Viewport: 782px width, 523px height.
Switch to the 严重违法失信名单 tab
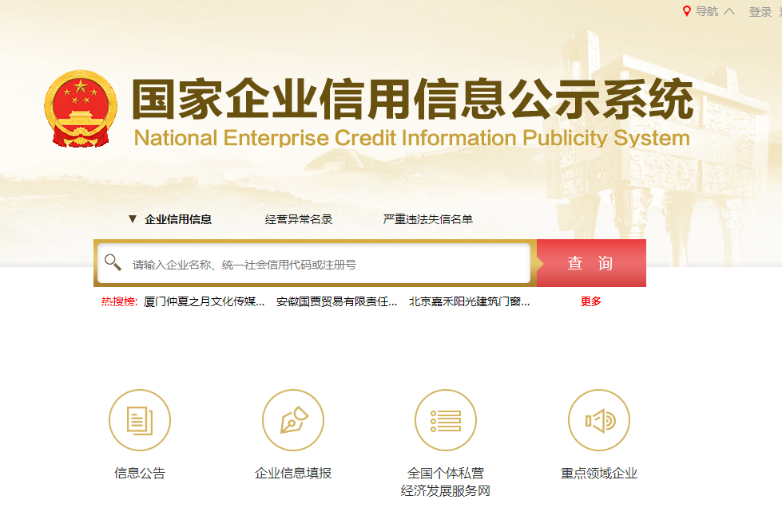pyautogui.click(x=428, y=219)
